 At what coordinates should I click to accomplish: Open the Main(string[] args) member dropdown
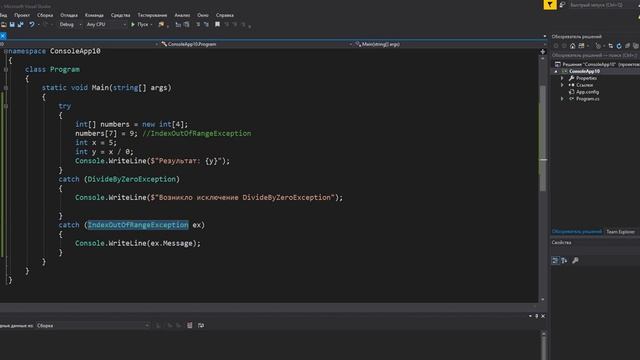pyautogui.click(x=451, y=44)
